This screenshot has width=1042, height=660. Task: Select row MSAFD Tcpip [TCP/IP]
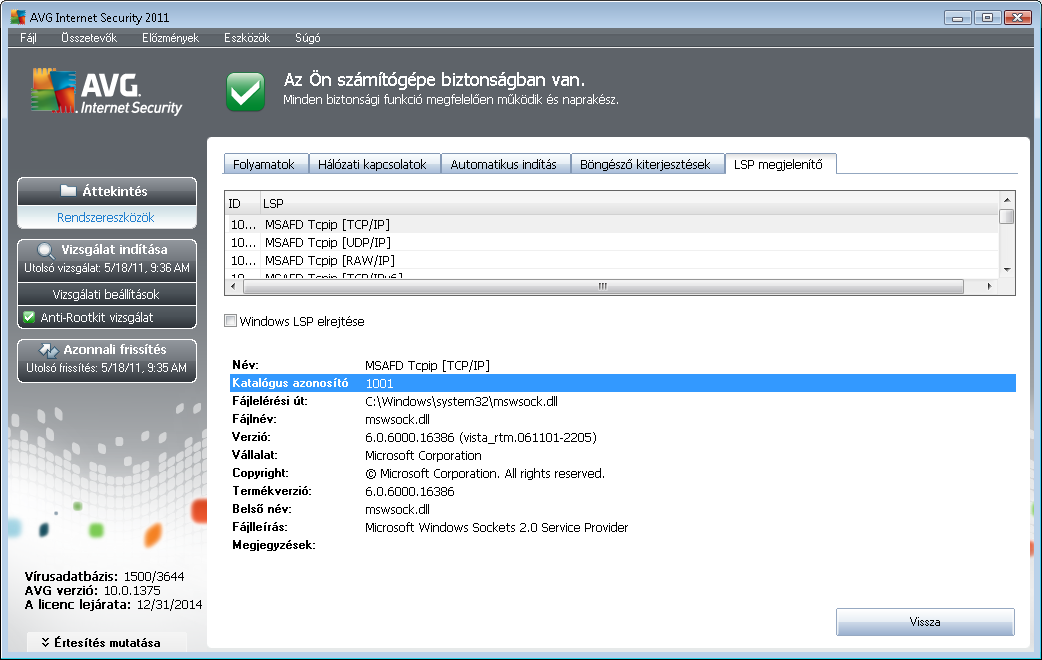click(x=612, y=225)
